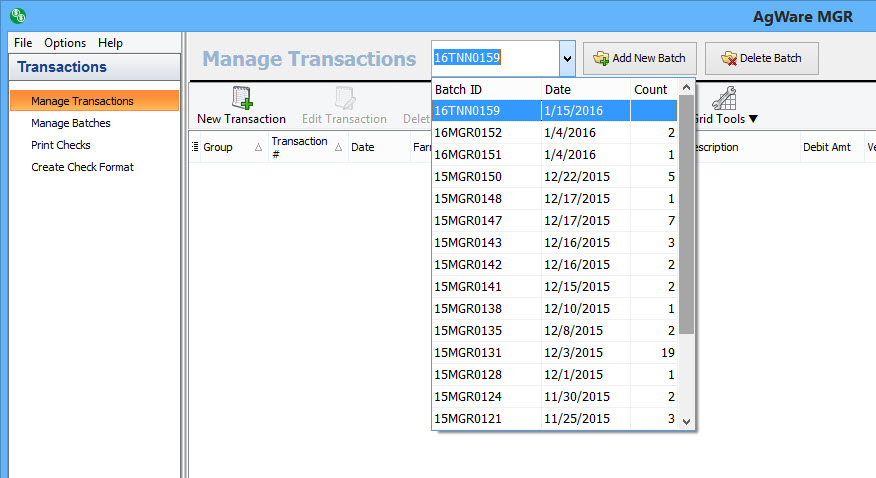Choose batch 15MGR0131 dated 12/3/2015
The image size is (876, 478).
click(468, 353)
